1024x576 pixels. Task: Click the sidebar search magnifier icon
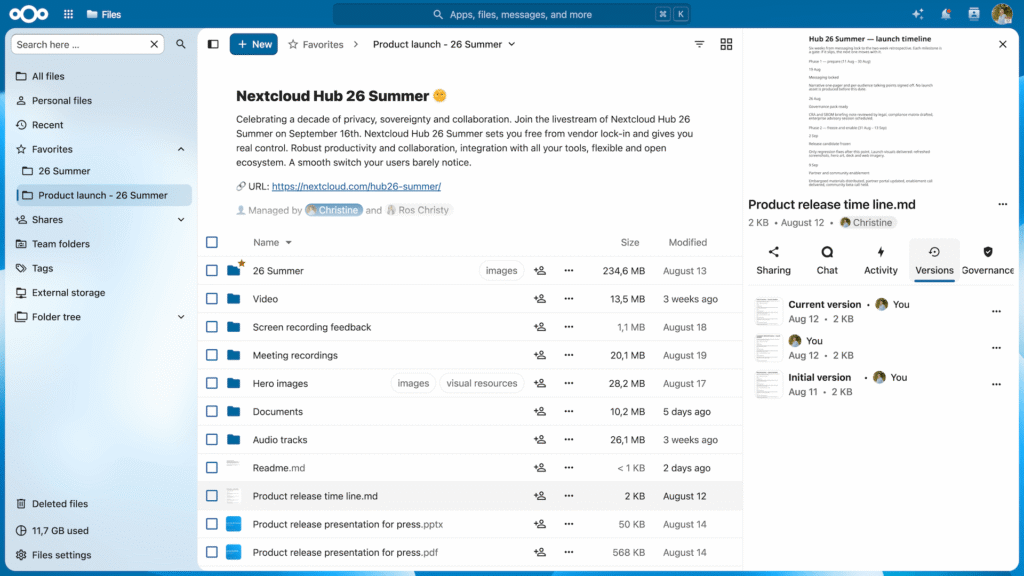[181, 44]
